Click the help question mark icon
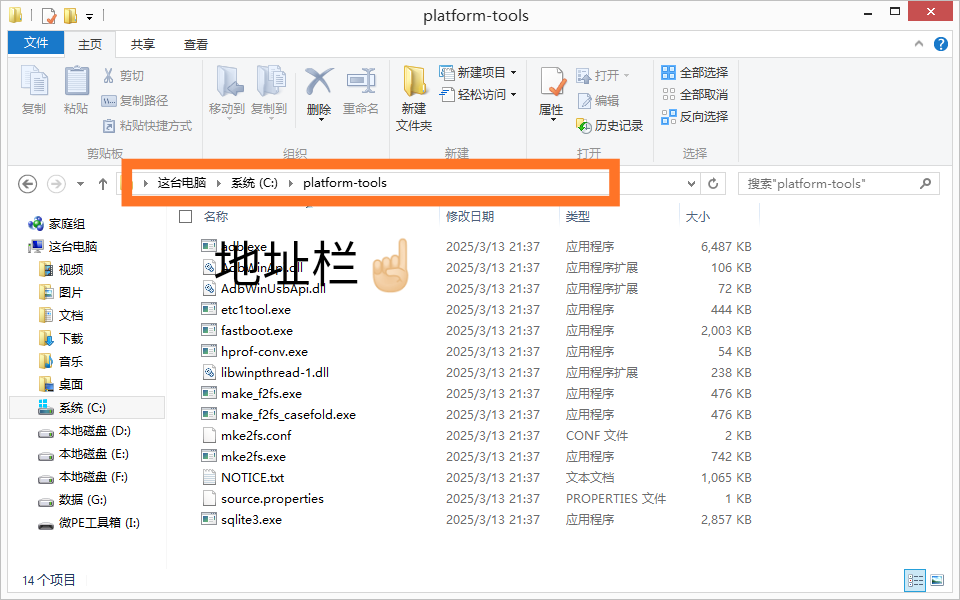 tap(940, 44)
